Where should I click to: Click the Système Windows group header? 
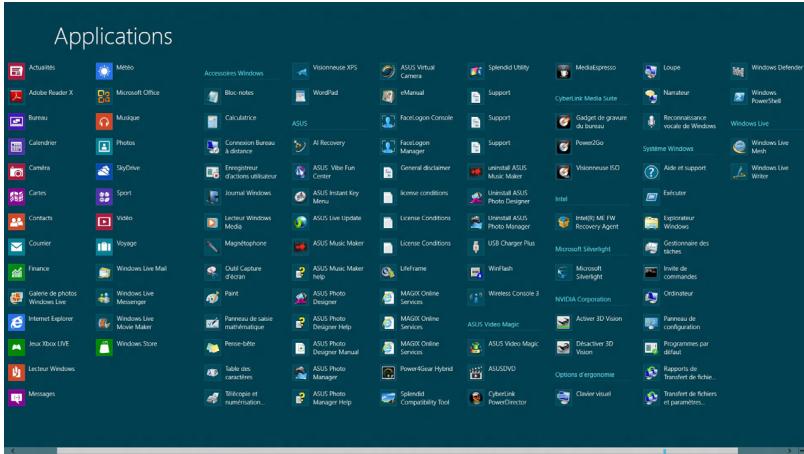pyautogui.click(x=668, y=149)
